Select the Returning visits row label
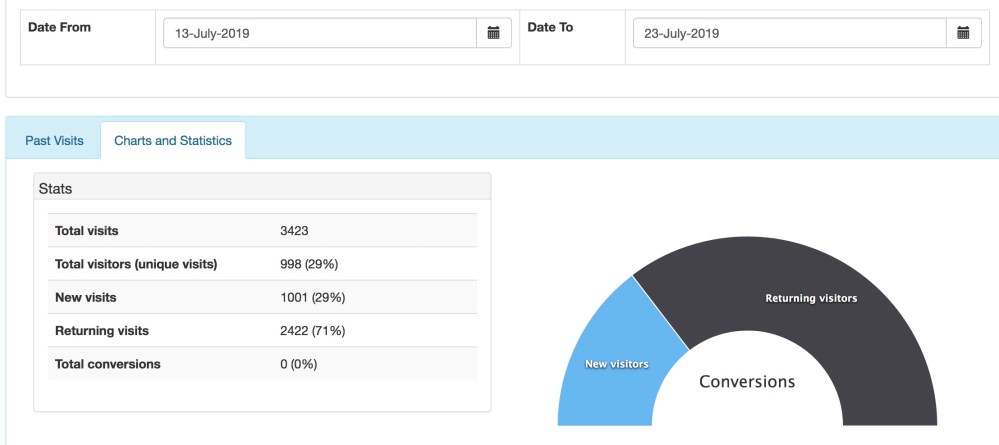 [x=102, y=331]
